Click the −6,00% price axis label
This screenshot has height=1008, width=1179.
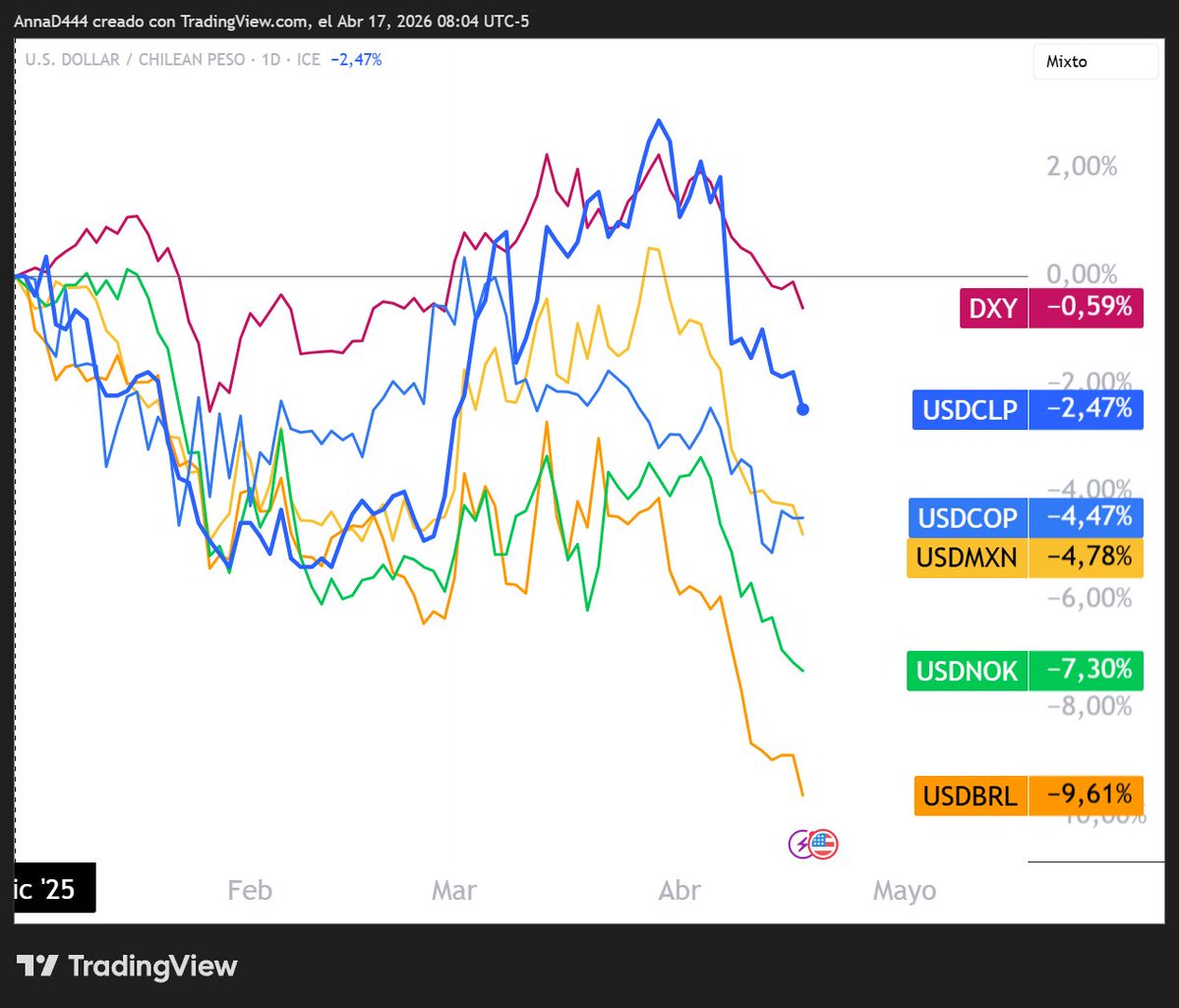tap(1089, 598)
